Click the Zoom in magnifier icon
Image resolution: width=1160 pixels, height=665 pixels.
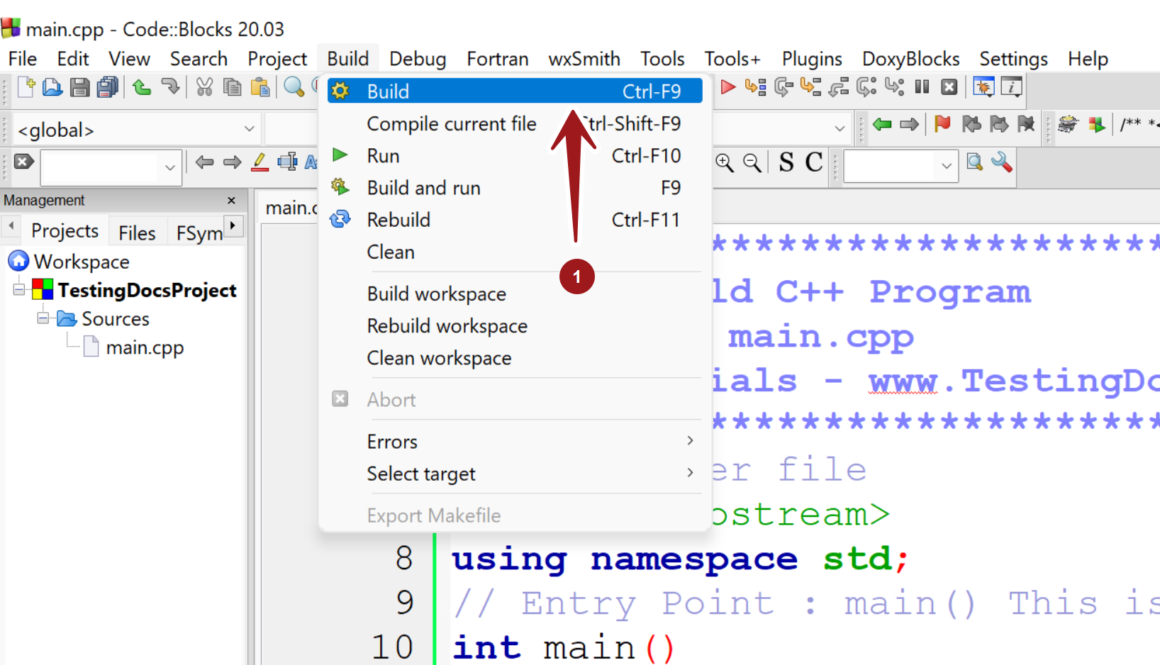(x=724, y=162)
